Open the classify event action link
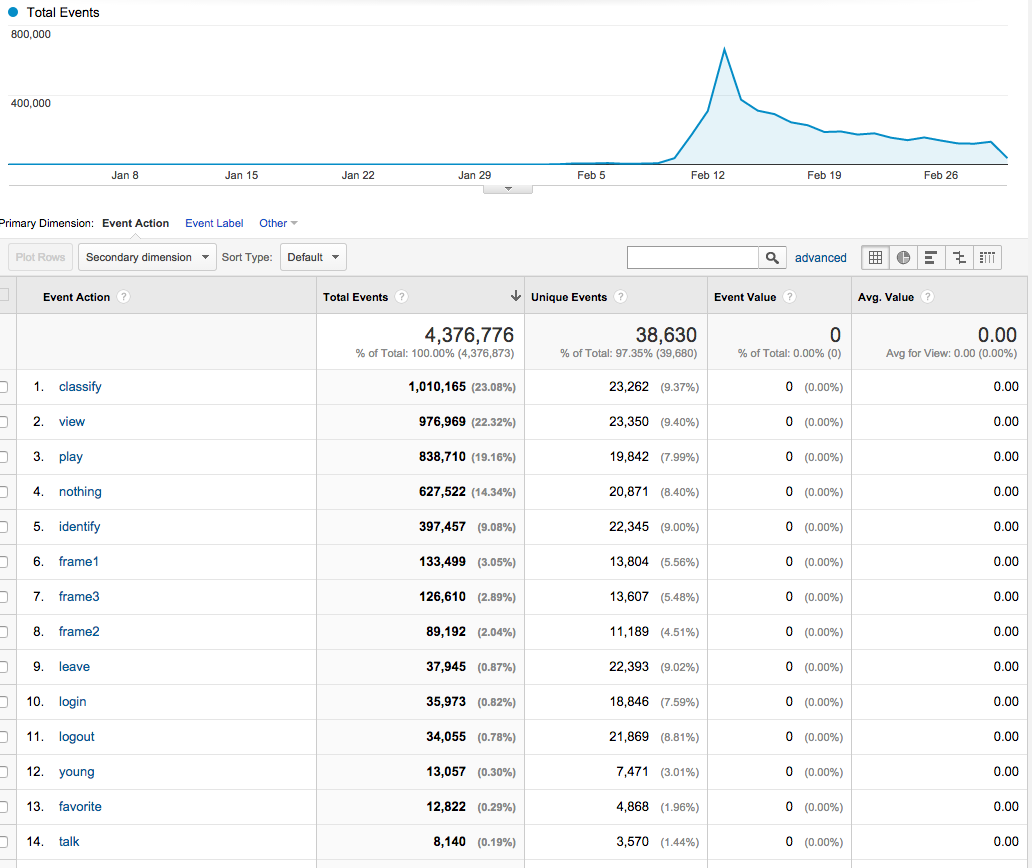This screenshot has height=868, width=1032. pyautogui.click(x=80, y=387)
